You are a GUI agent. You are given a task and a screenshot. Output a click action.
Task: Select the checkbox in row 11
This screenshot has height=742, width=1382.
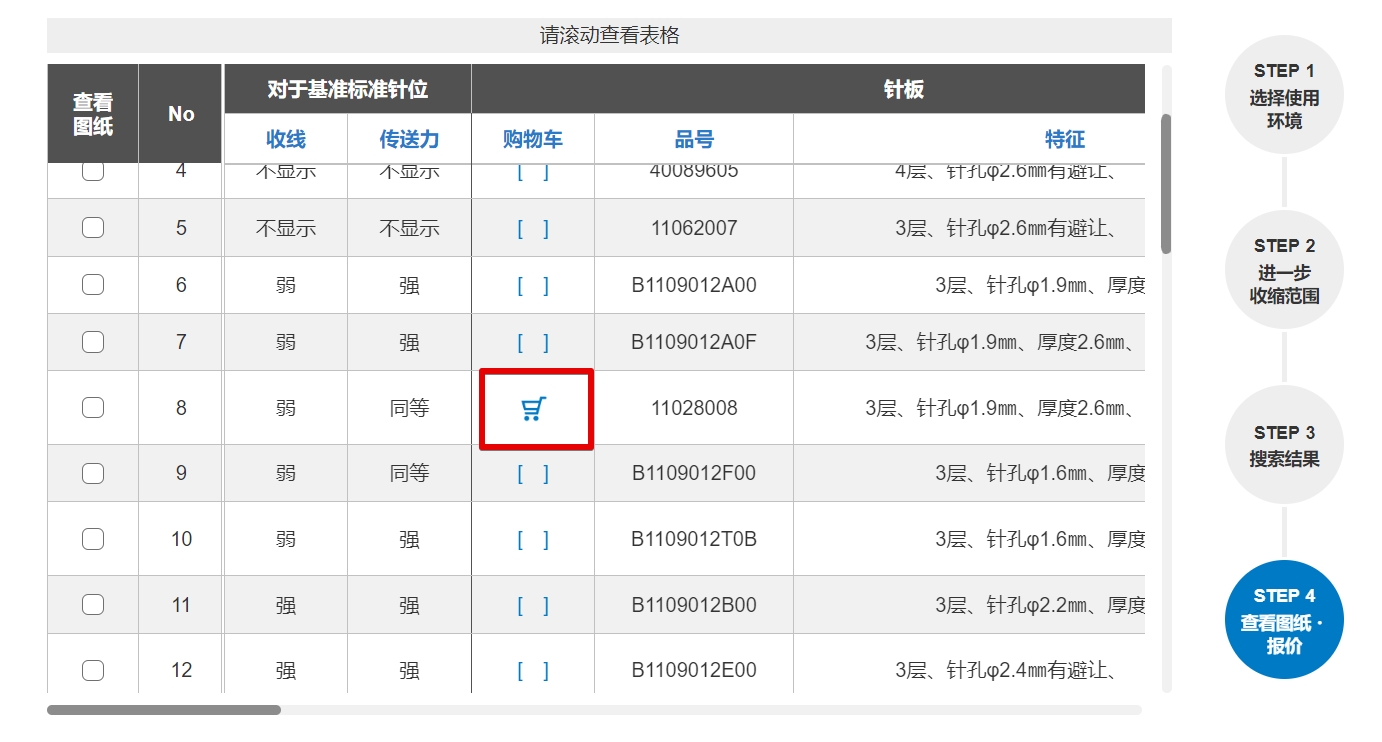(x=93, y=605)
